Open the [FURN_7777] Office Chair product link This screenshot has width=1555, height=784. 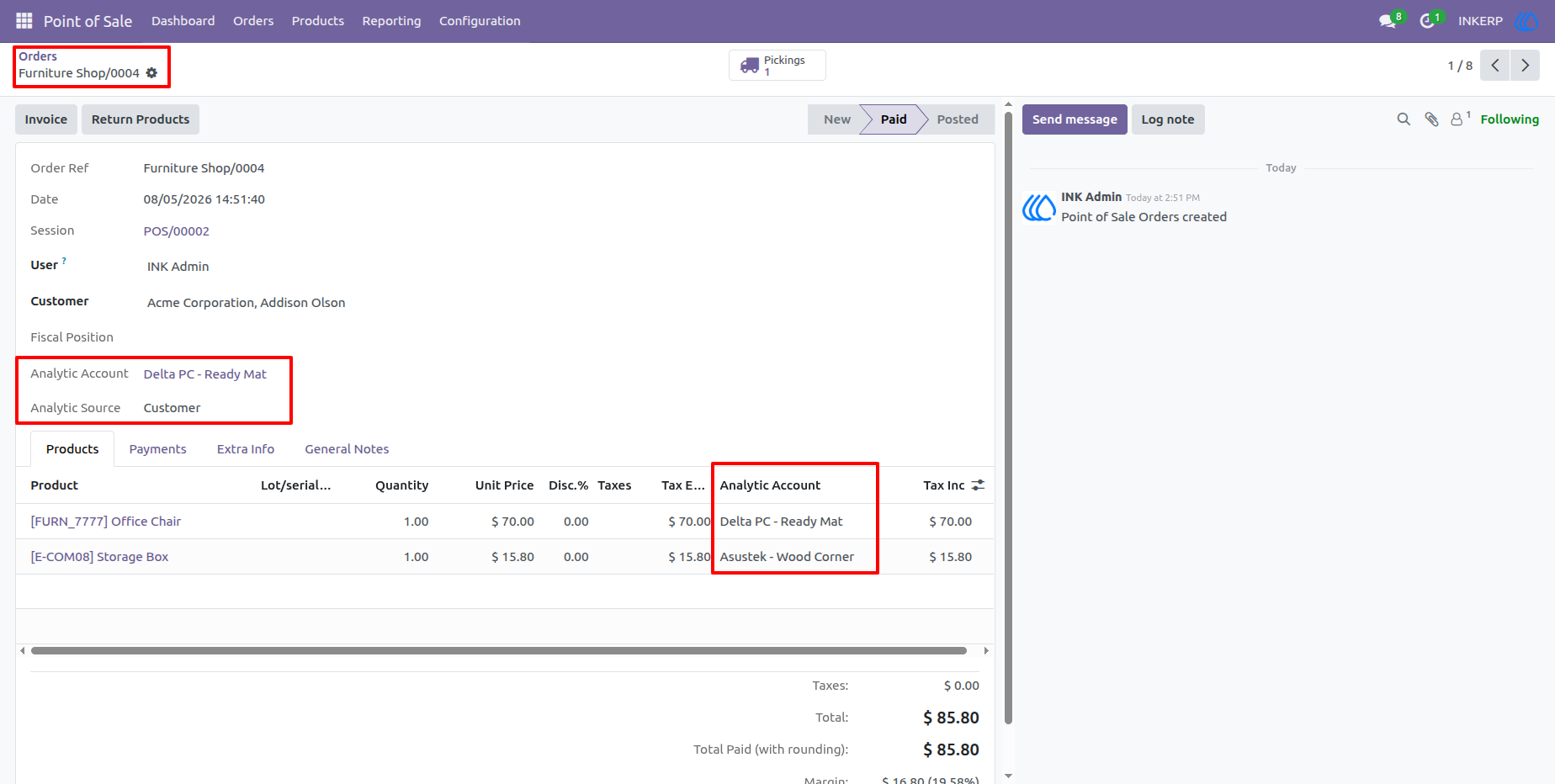pyautogui.click(x=106, y=522)
